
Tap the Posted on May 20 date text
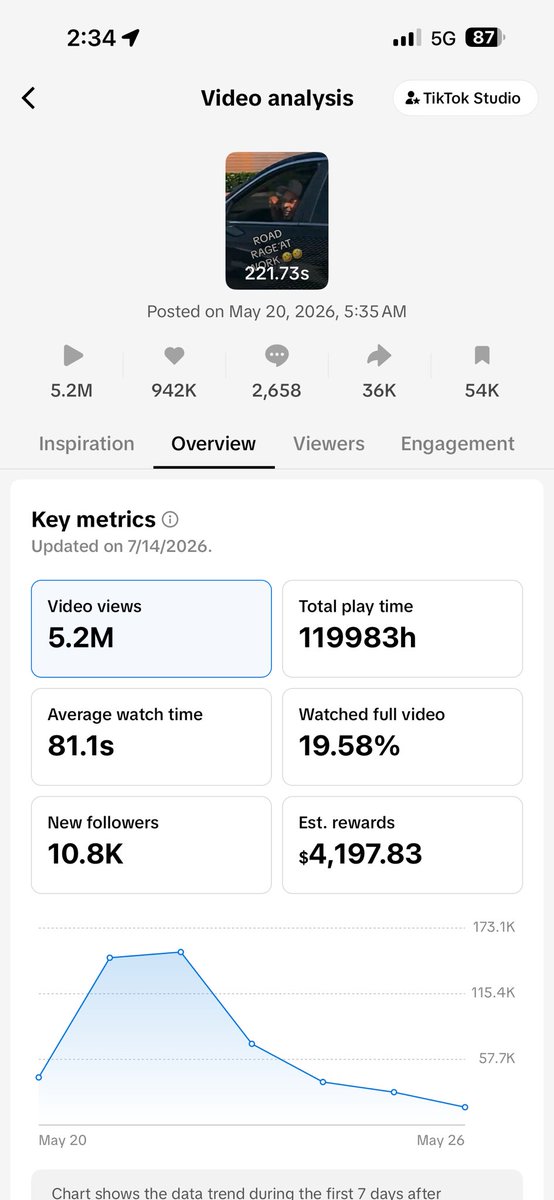coord(277,311)
